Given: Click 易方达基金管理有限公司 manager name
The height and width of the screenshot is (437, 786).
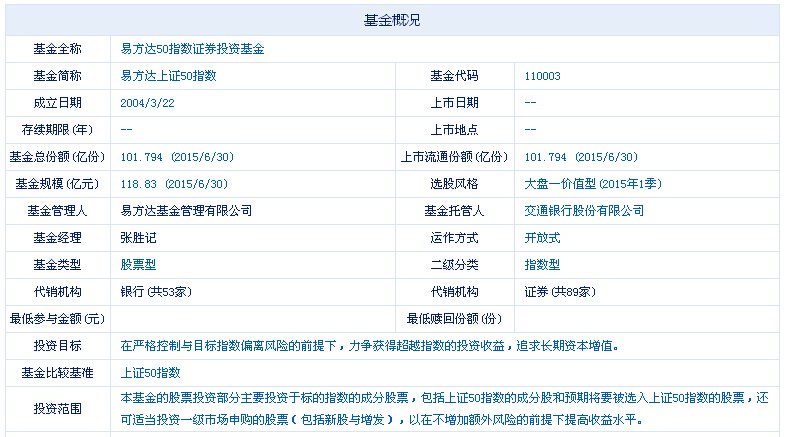Looking at the screenshot, I should coord(186,211).
